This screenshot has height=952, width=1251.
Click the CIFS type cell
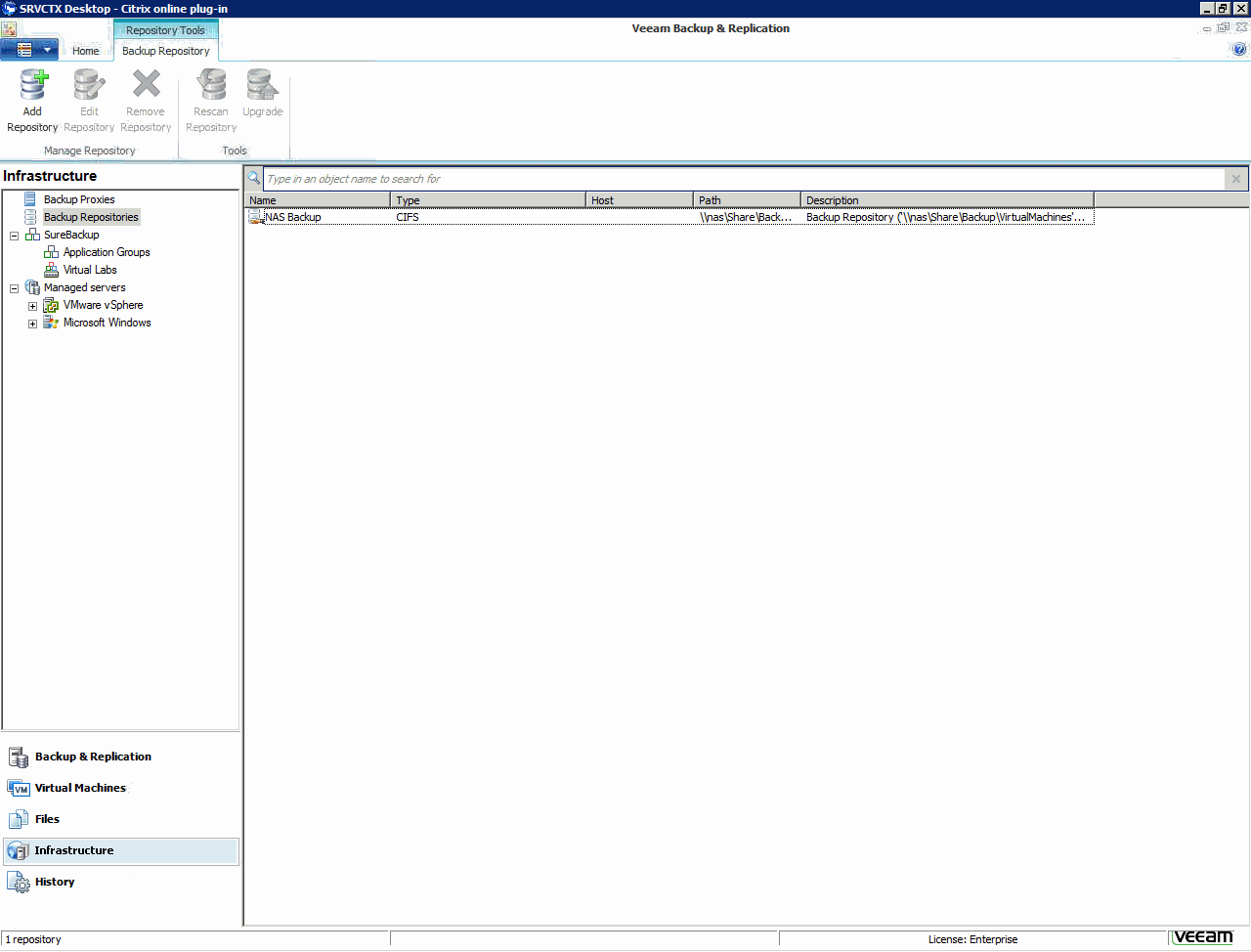[x=408, y=217]
